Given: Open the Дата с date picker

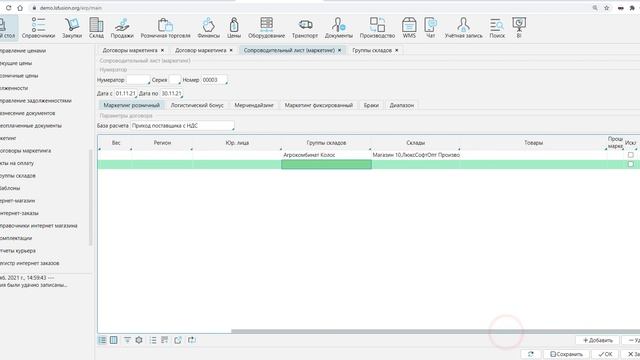Looking at the screenshot, I should [125, 93].
